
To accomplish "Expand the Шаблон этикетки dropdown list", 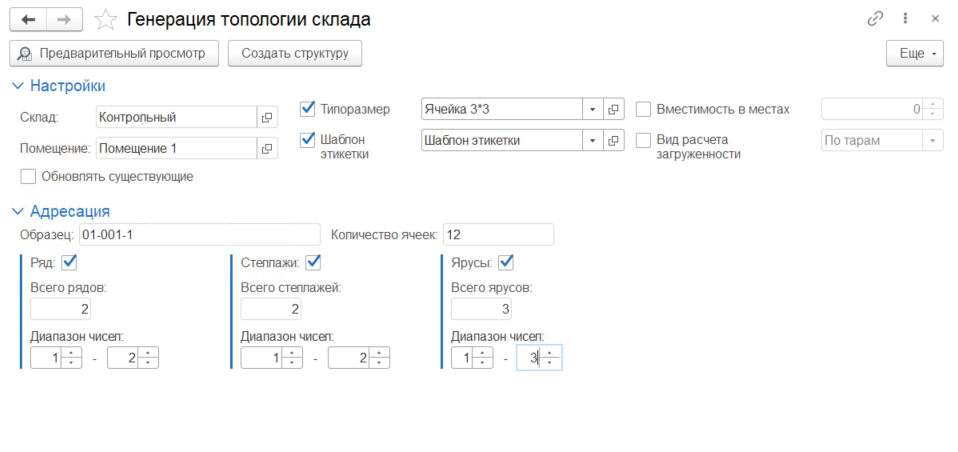I will coord(591,140).
